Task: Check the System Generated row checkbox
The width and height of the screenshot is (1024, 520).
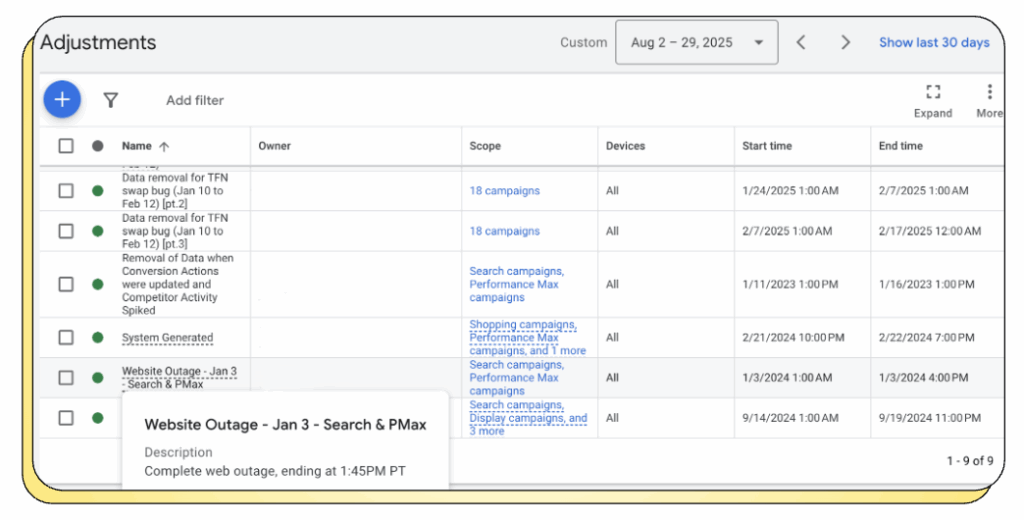Action: pyautogui.click(x=66, y=338)
